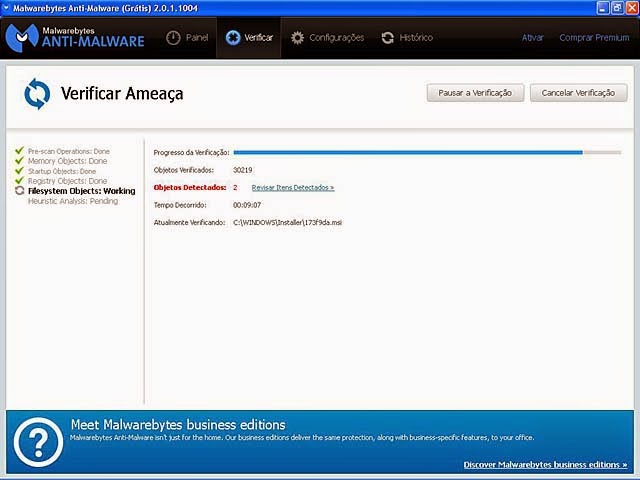
Task: Click the Meet Malwarebytes business editions heading
Action: pos(178,424)
